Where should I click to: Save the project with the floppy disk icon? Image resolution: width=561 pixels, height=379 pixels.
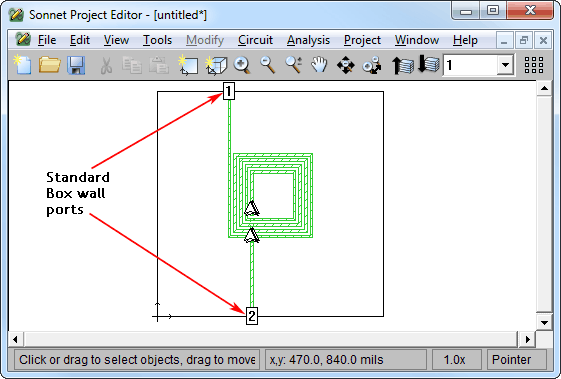[76, 65]
